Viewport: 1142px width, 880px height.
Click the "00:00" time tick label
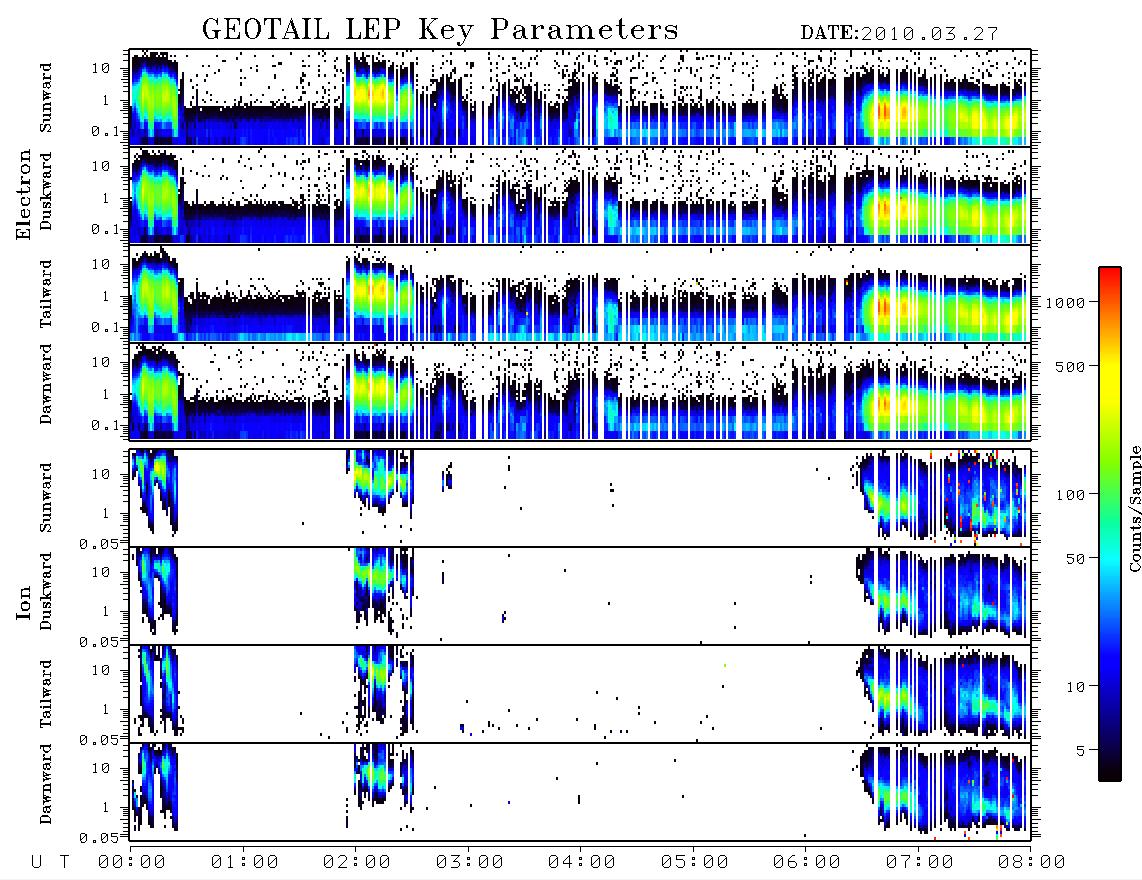[132, 862]
